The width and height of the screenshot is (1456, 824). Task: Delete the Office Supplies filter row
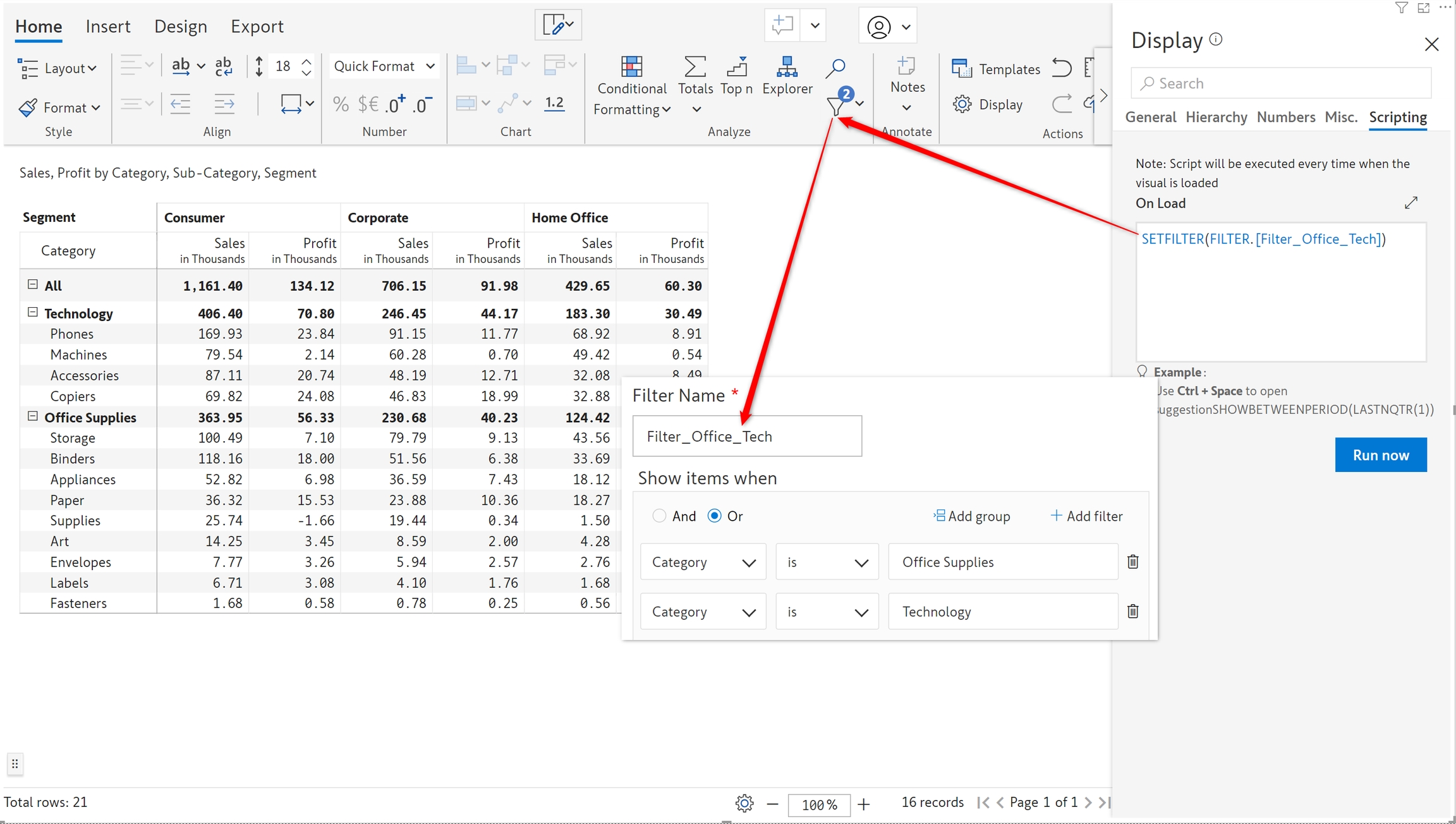coord(1132,562)
